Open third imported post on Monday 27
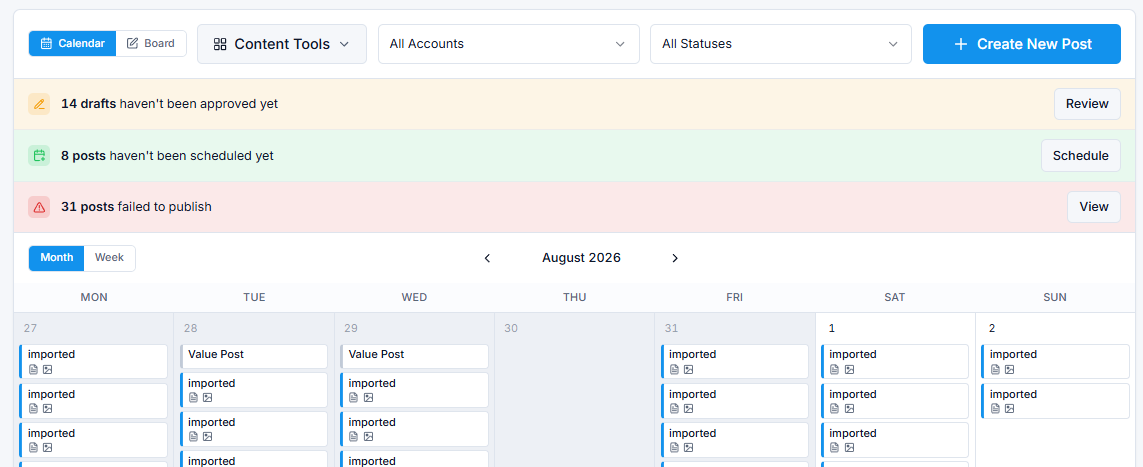 pyautogui.click(x=93, y=440)
